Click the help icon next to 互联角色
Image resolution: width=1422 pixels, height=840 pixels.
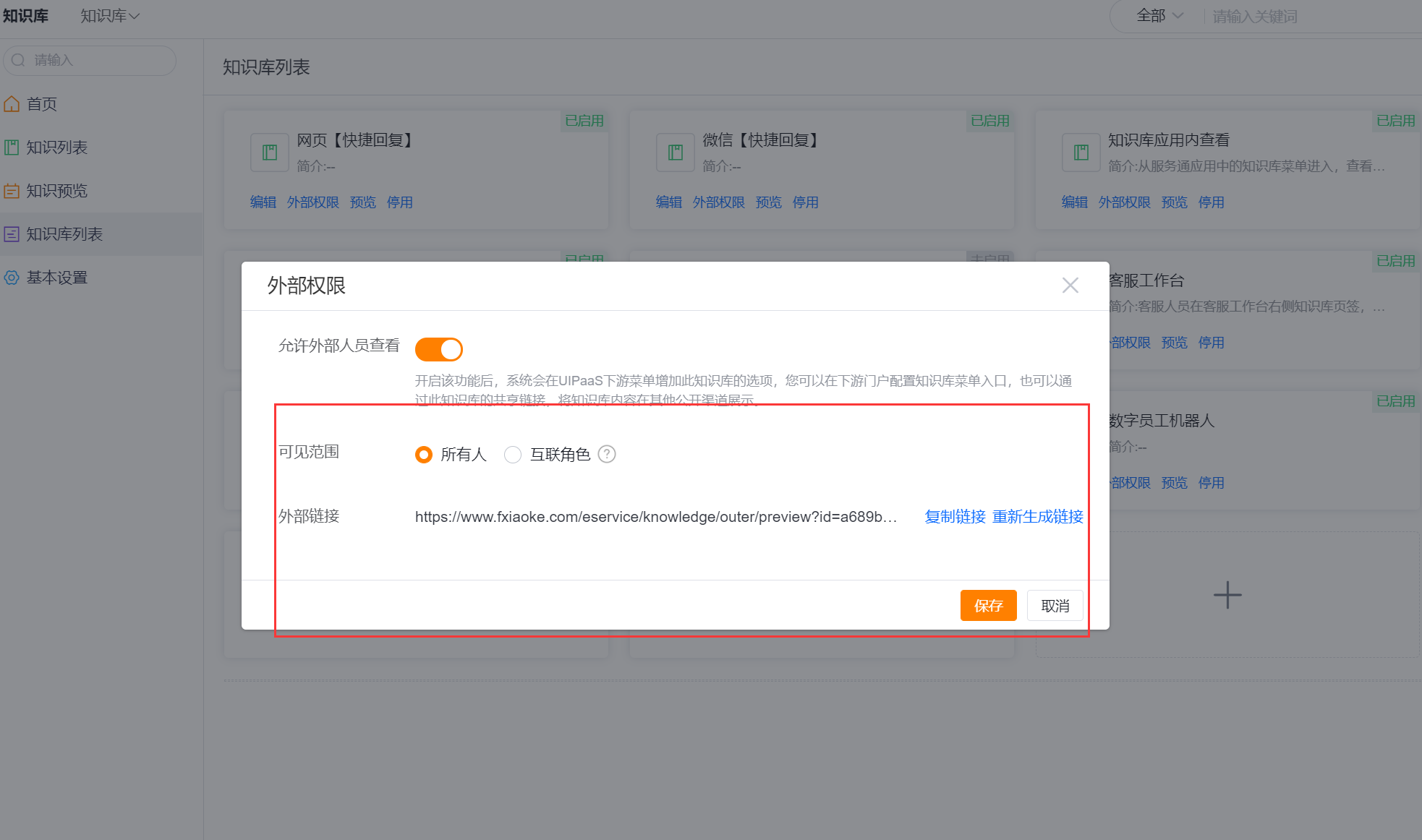607,454
